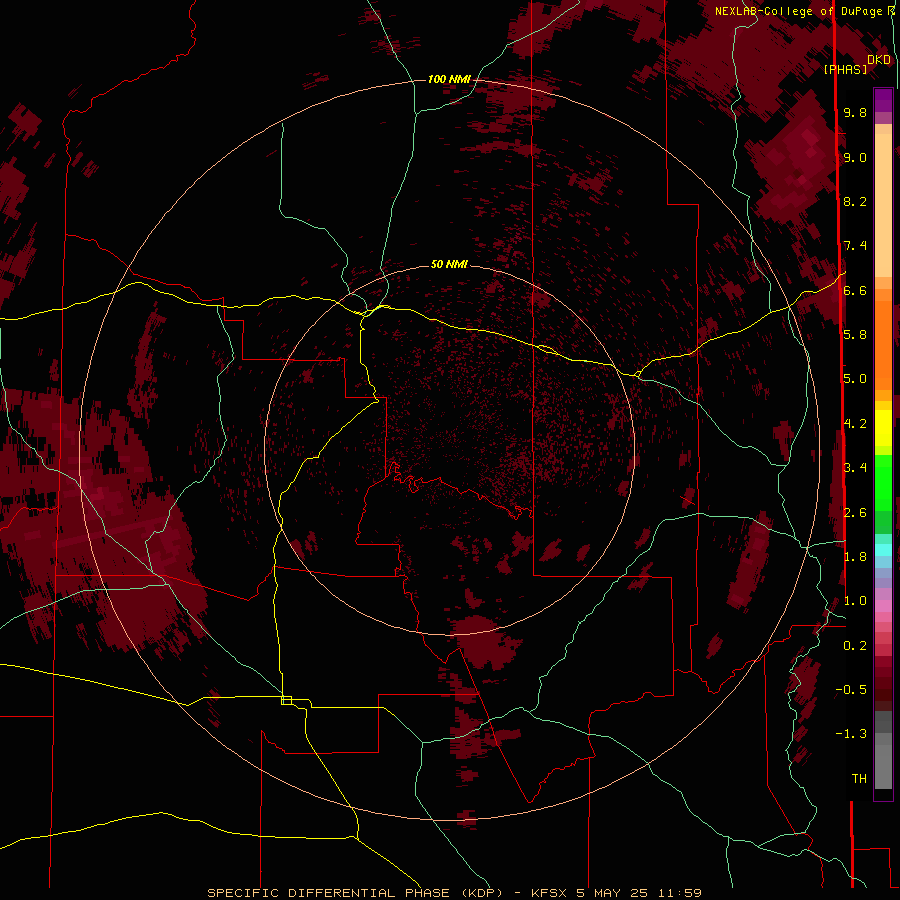The height and width of the screenshot is (900, 900).
Task: Pick the purple segment atop the color bar
Action: [x=883, y=100]
